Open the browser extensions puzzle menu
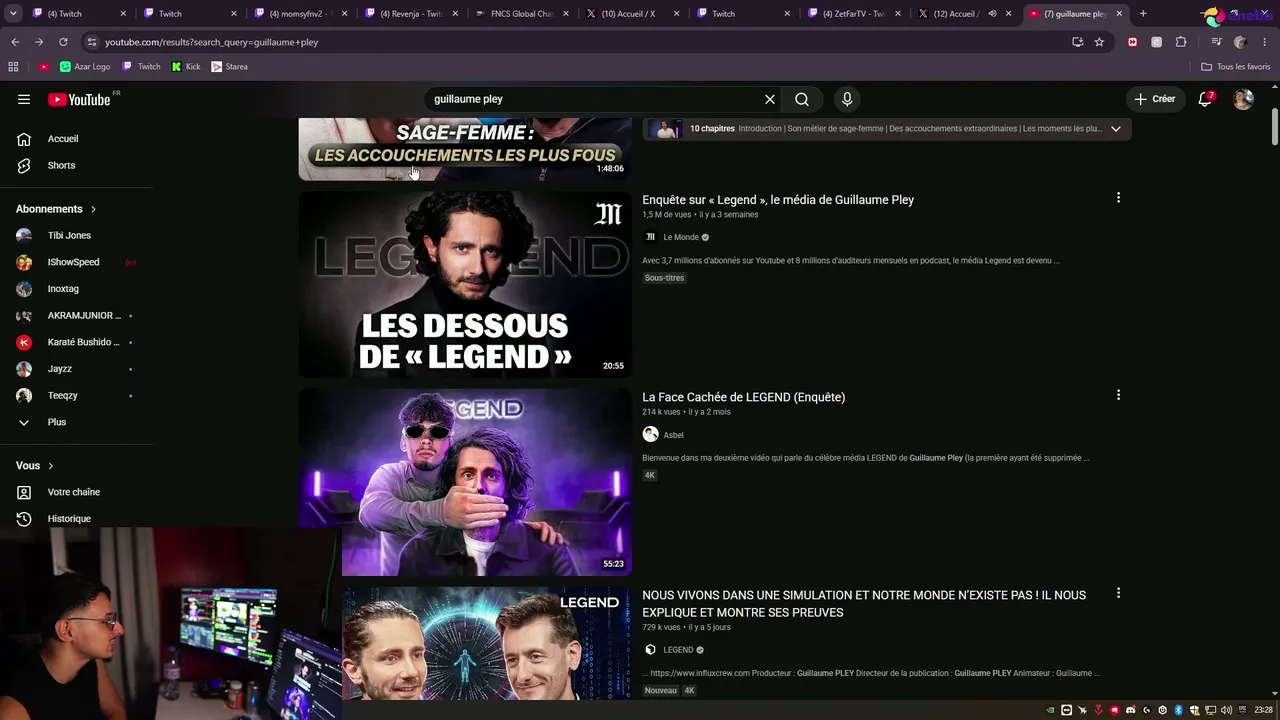This screenshot has height=720, width=1280. tap(1181, 42)
